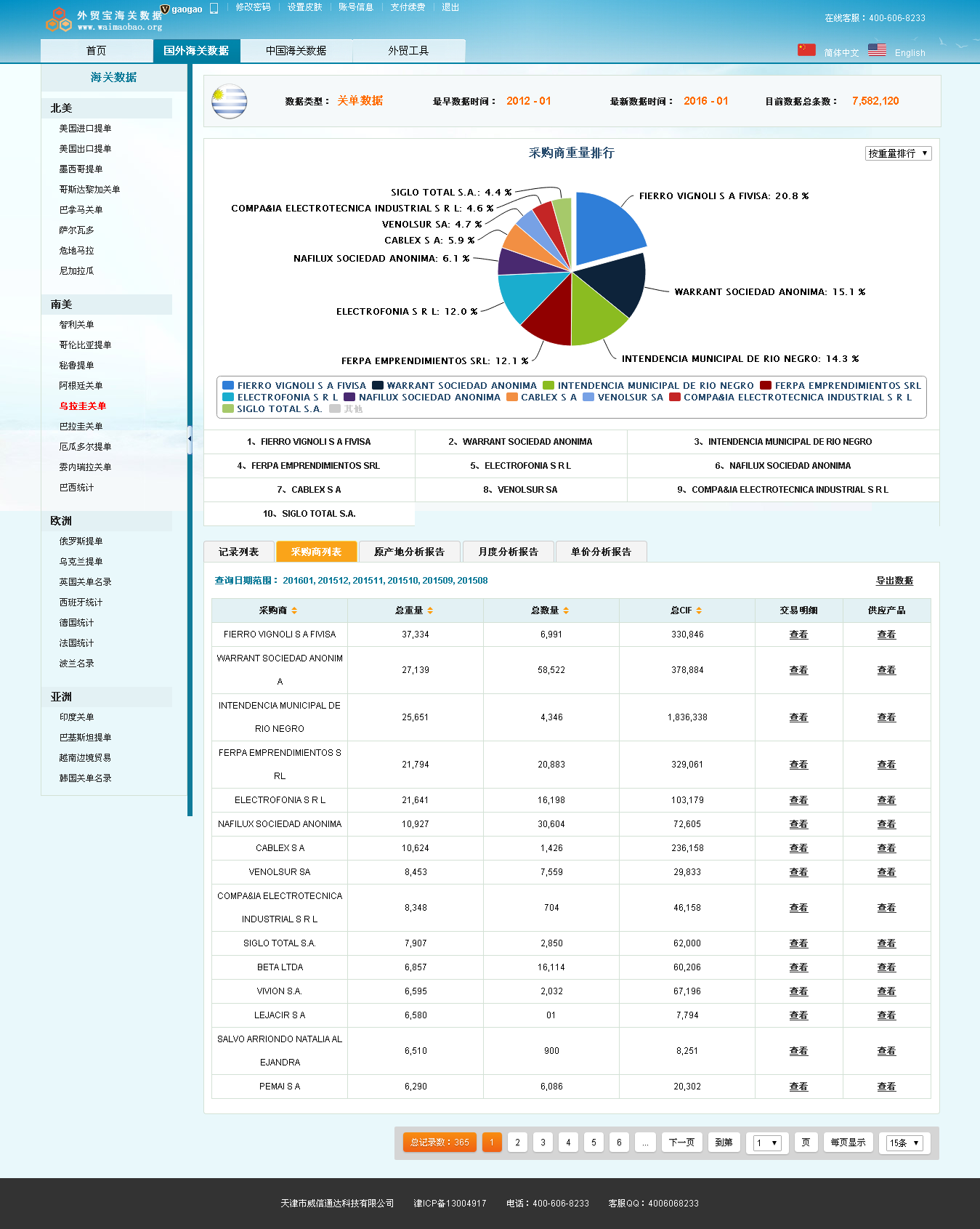View 交易明细 for FIERRO VIGNOLI row
This screenshot has height=1229, width=980.
coord(798,634)
